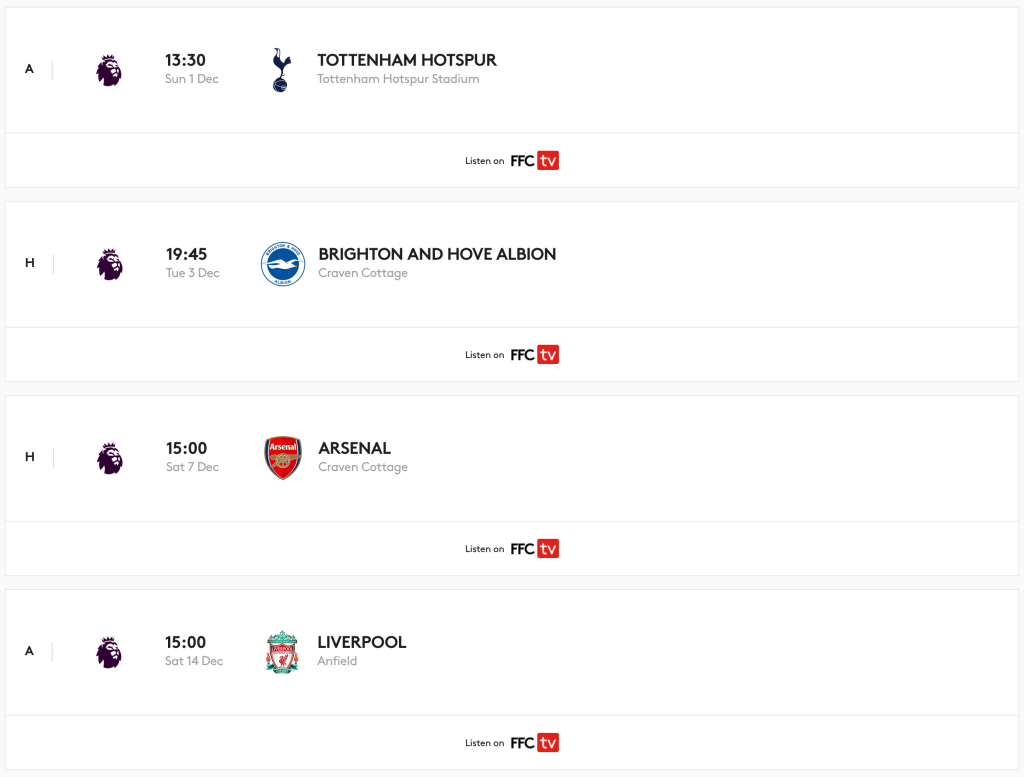The image size is (1024, 777).
Task: Click the 13:30 Sun 1 Dec kickoff time
Action: pos(191,69)
